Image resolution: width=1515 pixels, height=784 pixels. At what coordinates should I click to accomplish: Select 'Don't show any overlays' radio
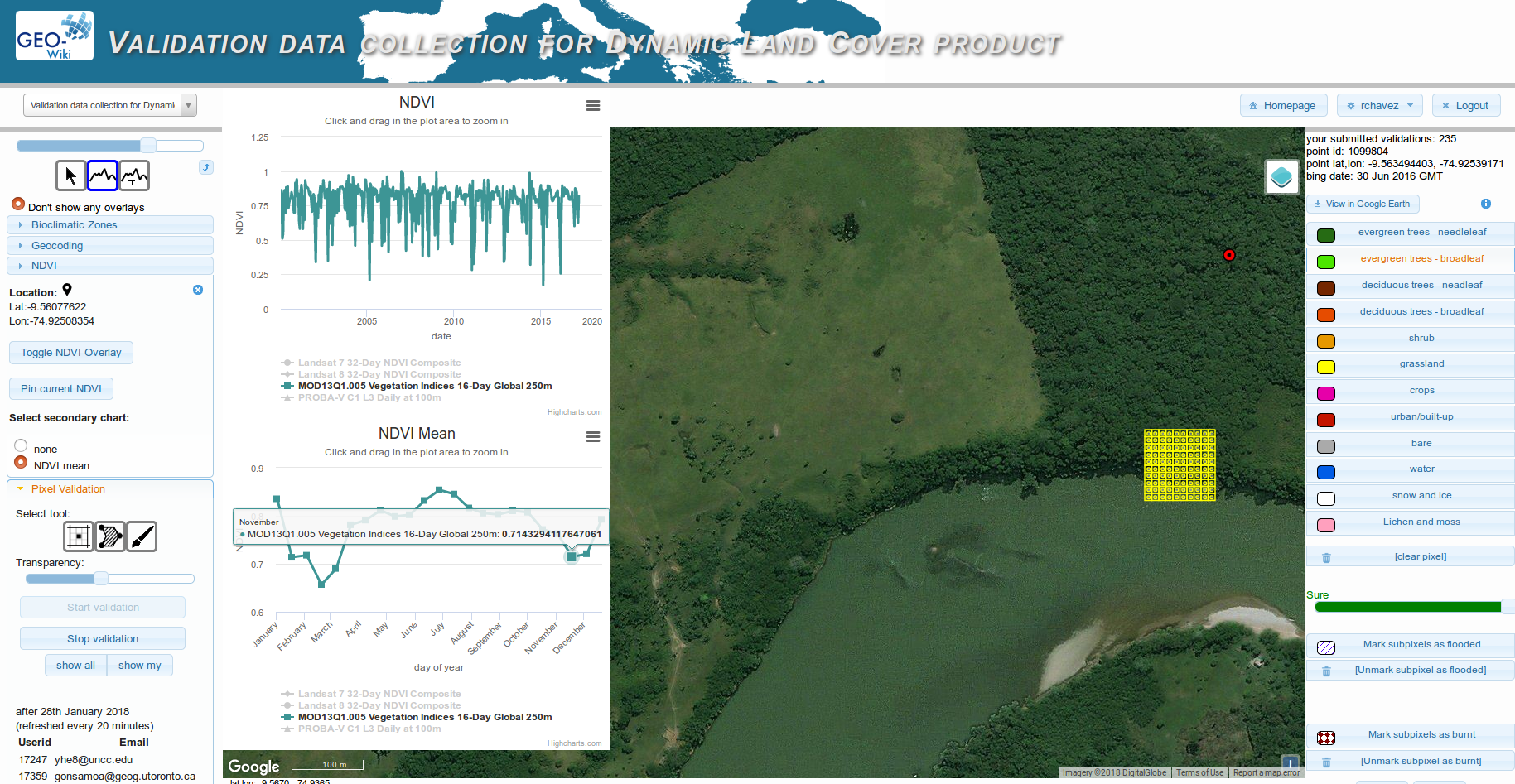[x=18, y=204]
